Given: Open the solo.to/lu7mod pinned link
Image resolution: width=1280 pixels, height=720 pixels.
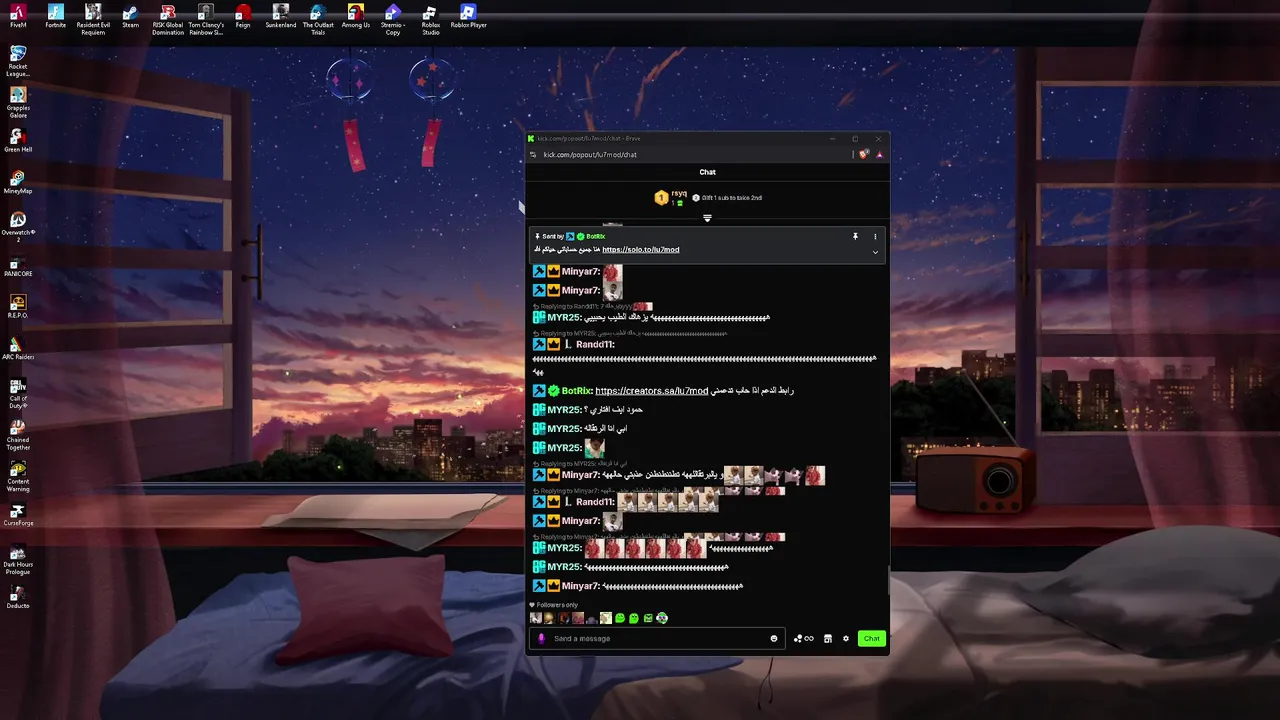Looking at the screenshot, I should coord(641,250).
